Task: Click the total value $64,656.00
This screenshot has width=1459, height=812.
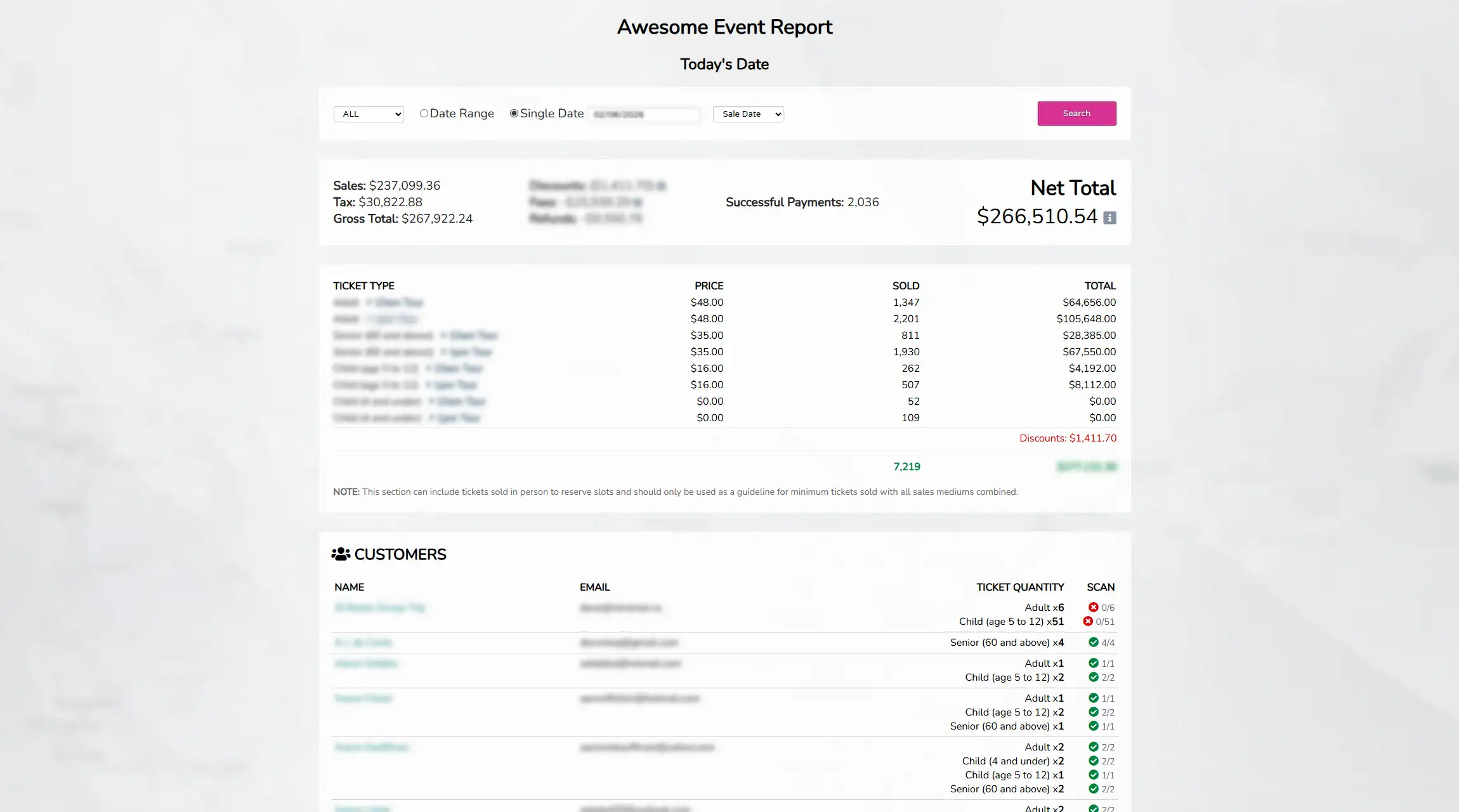Action: point(1089,303)
